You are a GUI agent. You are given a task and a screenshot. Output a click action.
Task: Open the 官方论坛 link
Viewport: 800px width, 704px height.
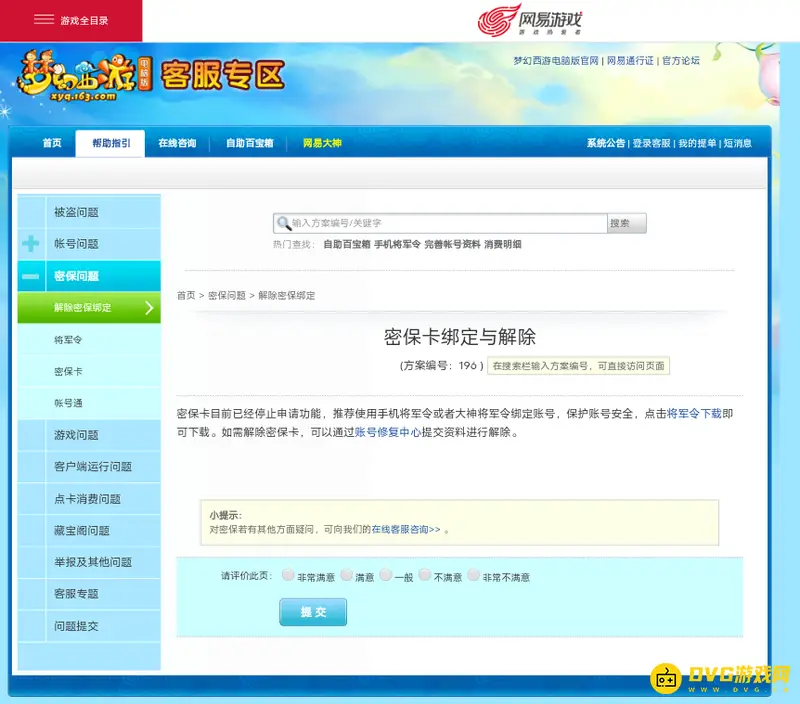point(681,61)
